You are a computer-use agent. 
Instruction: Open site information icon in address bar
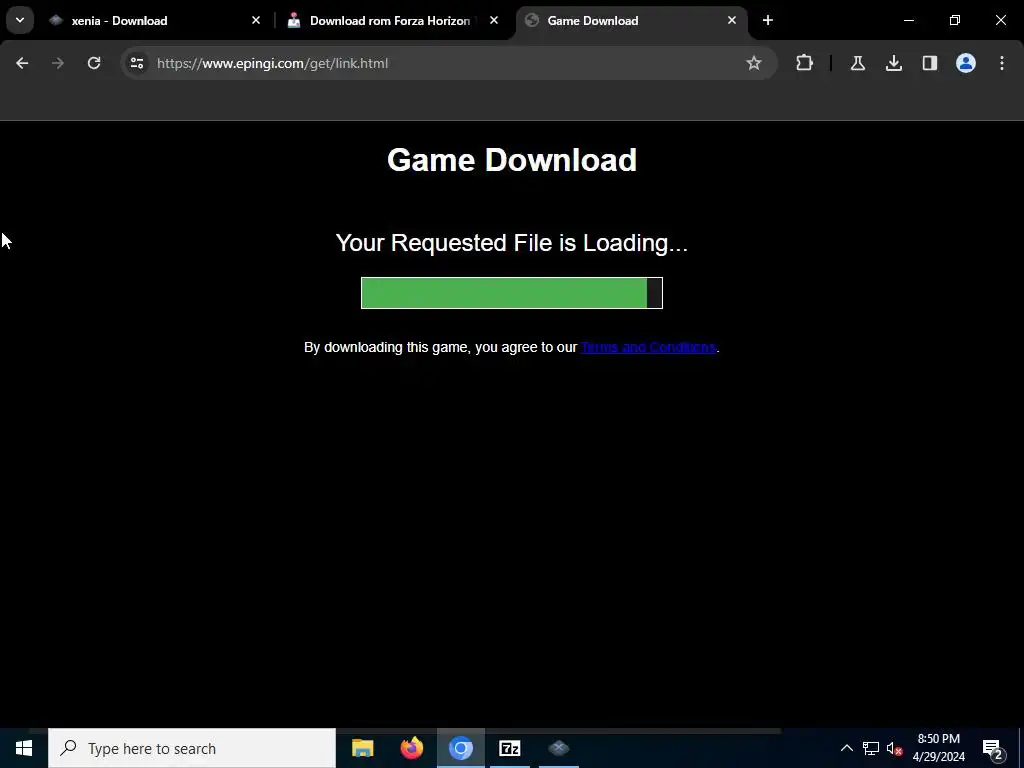(x=136, y=63)
